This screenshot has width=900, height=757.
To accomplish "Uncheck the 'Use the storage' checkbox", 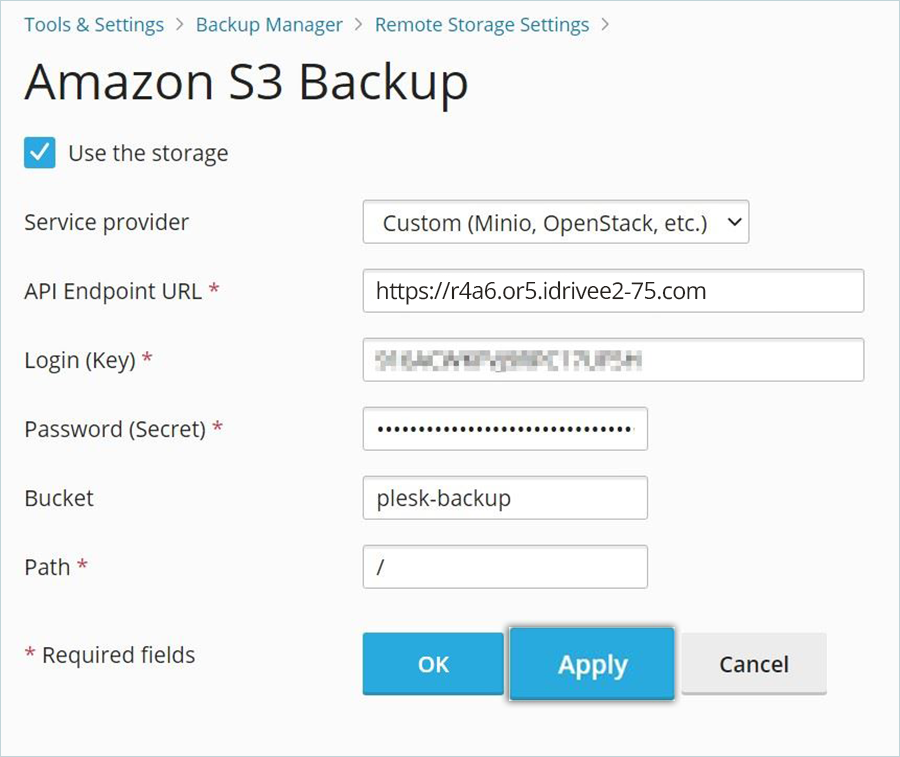I will (40, 153).
